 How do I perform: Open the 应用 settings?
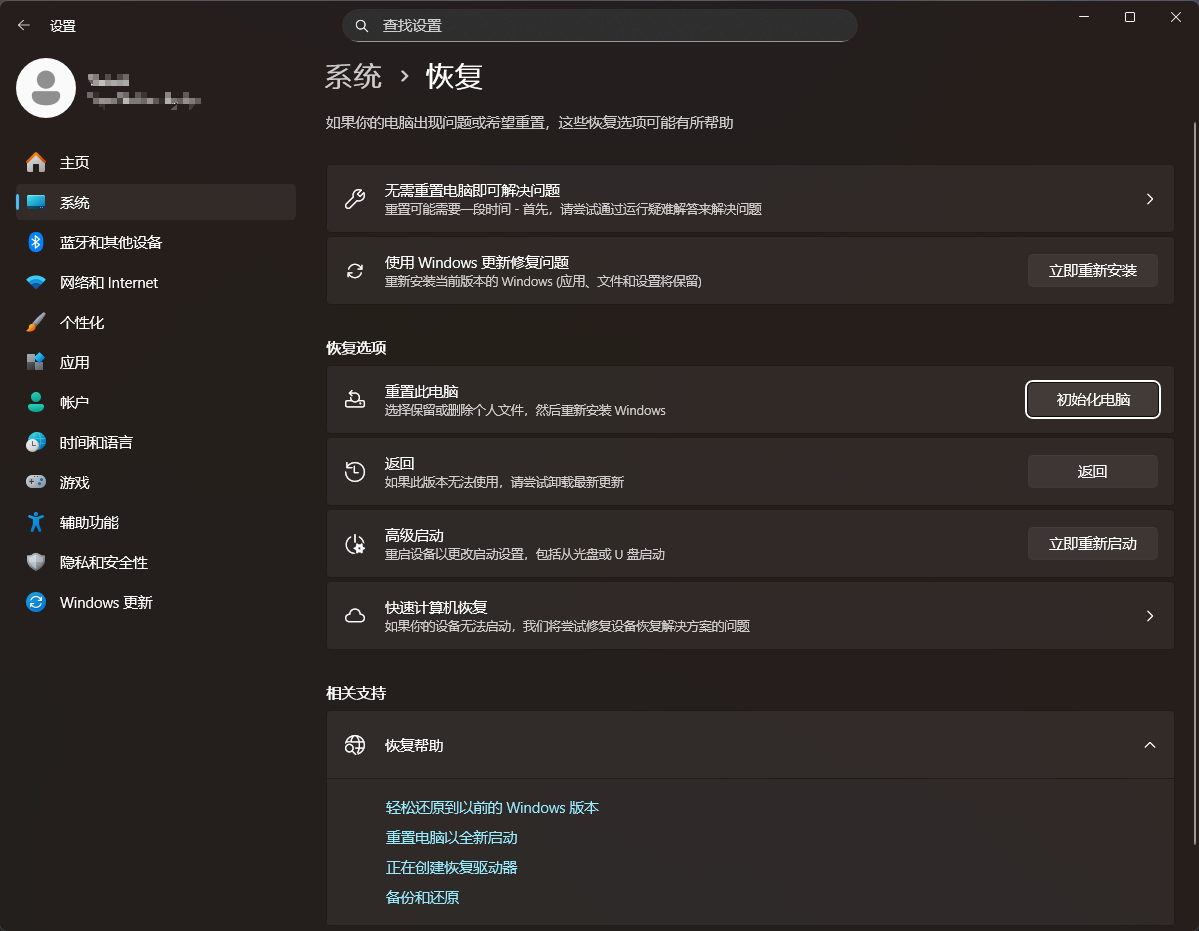pos(156,362)
